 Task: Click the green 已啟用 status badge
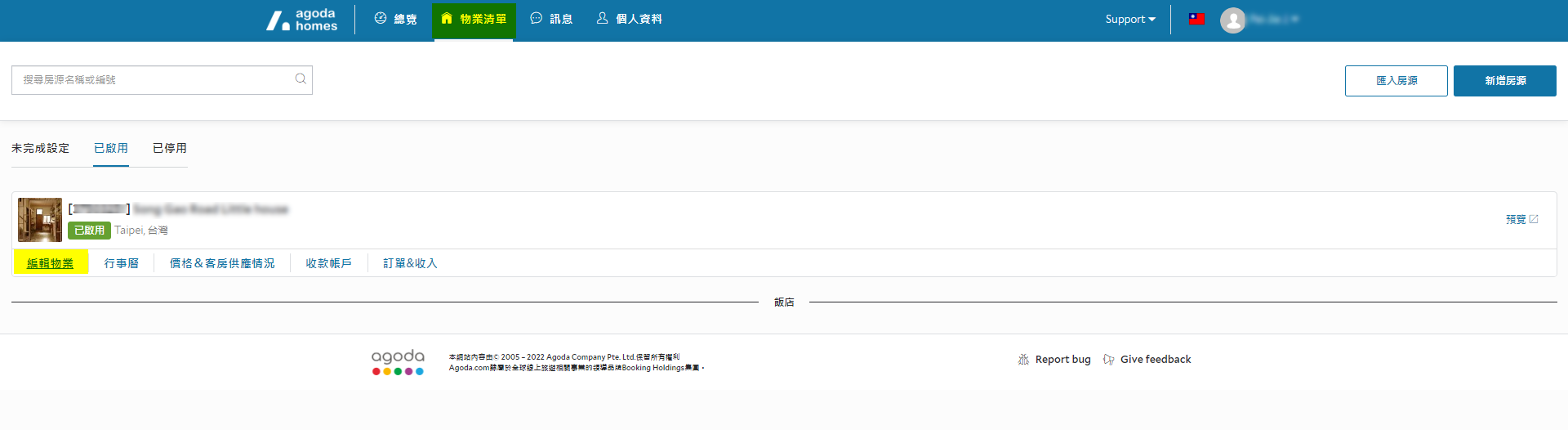tap(89, 231)
